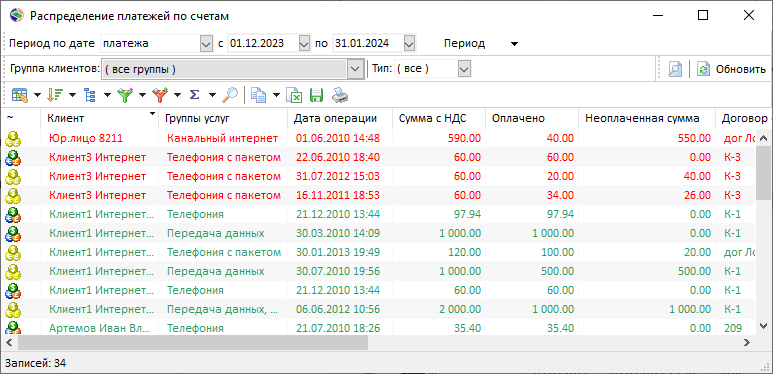Sort by the Группы услуг column header

click(223, 118)
